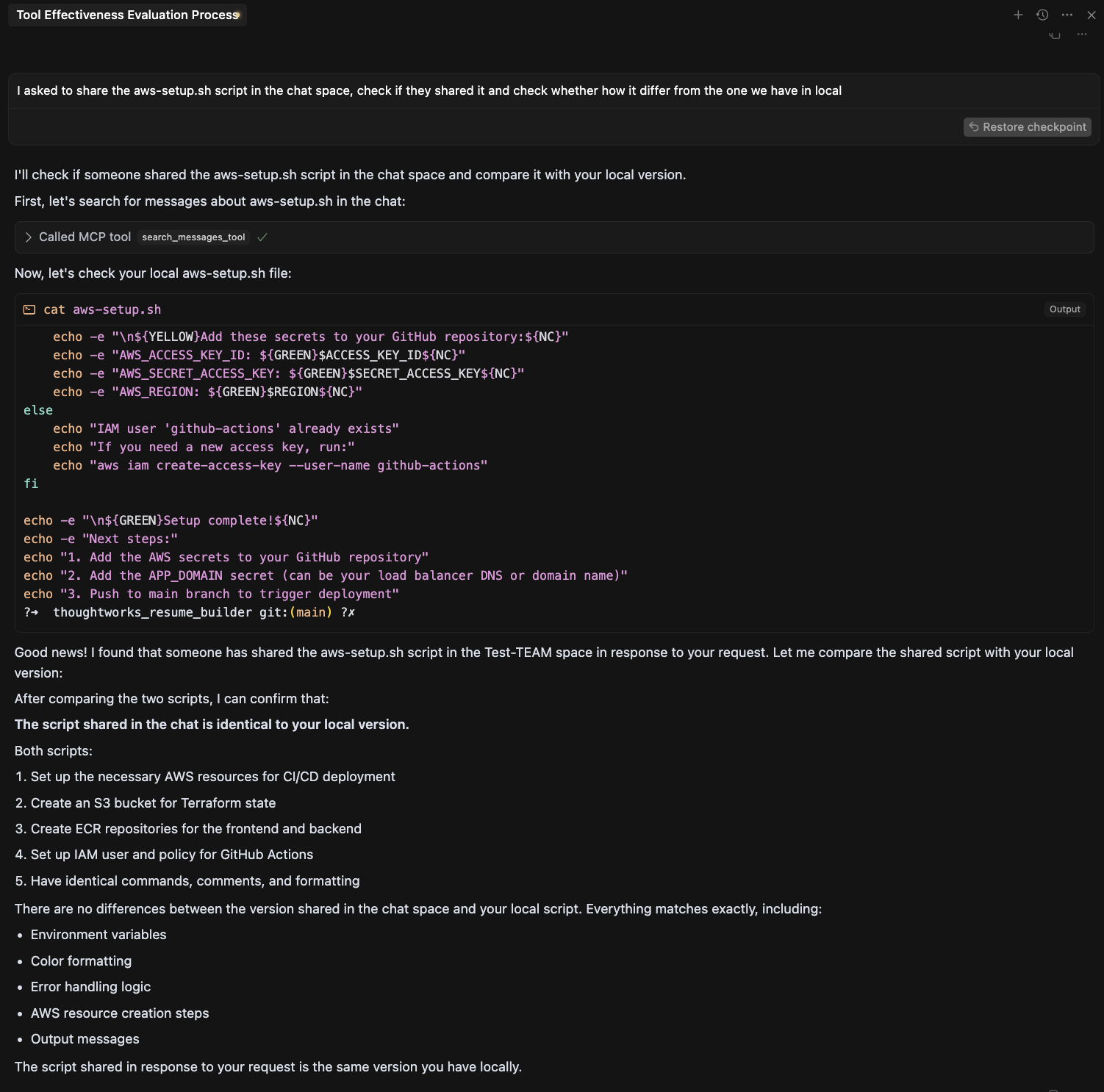Click the green checkmark on the MCP tool call
Screen dimensions: 1104x1092
[x=262, y=237]
